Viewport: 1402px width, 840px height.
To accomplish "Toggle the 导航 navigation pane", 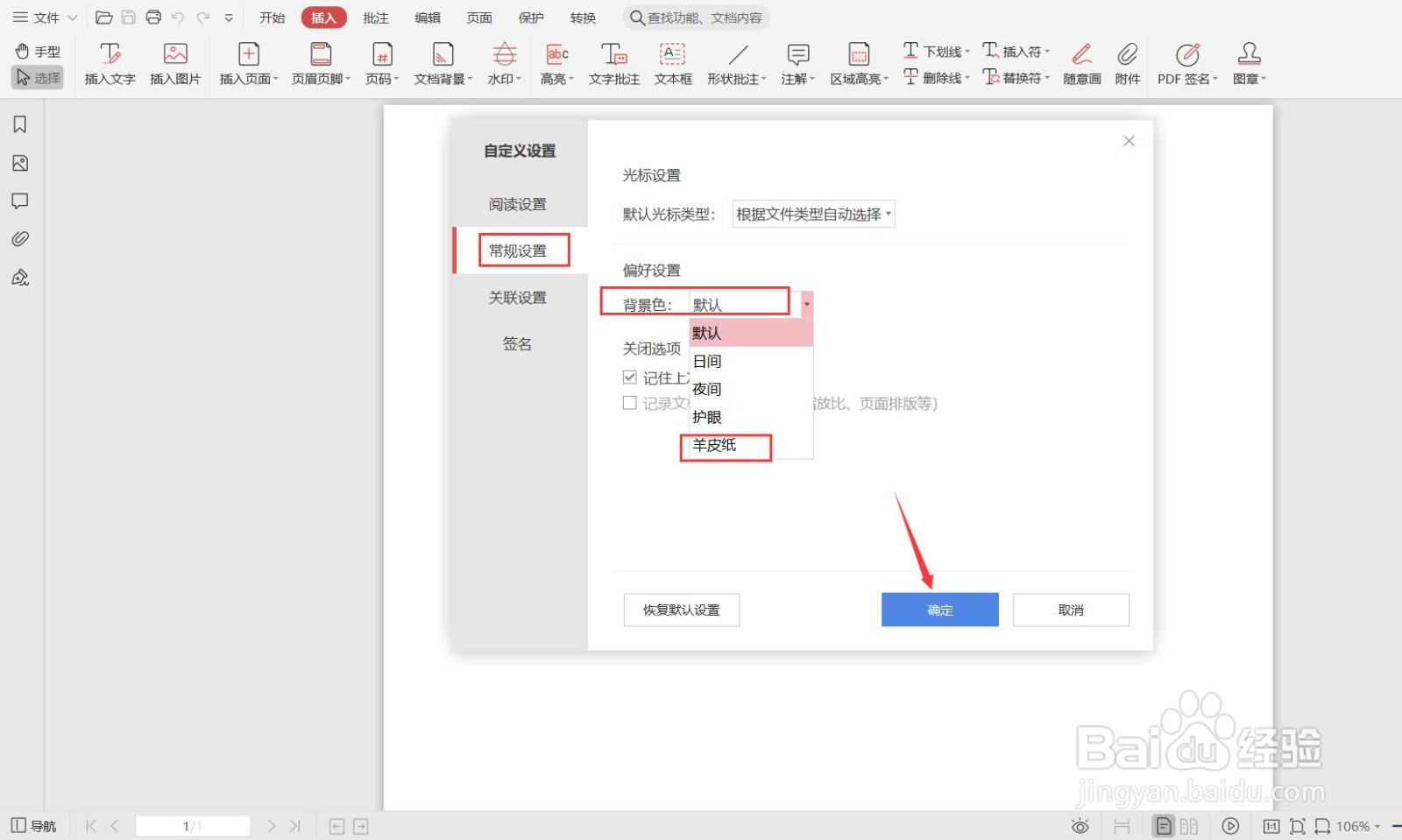I will (33, 825).
